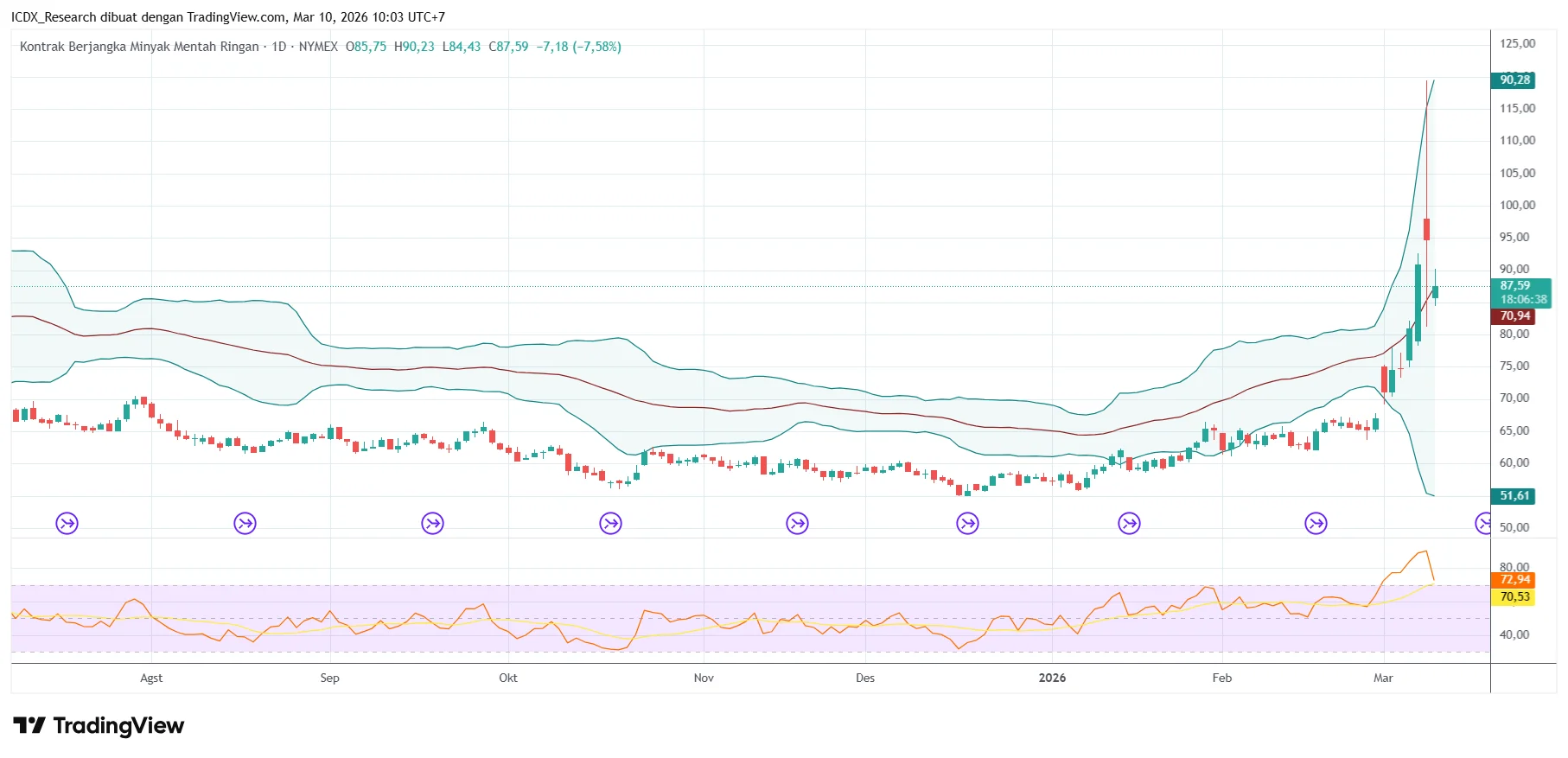The width and height of the screenshot is (1568, 758).
Task: Click the orange 72,94 RSI value label
Action: coord(1513,580)
